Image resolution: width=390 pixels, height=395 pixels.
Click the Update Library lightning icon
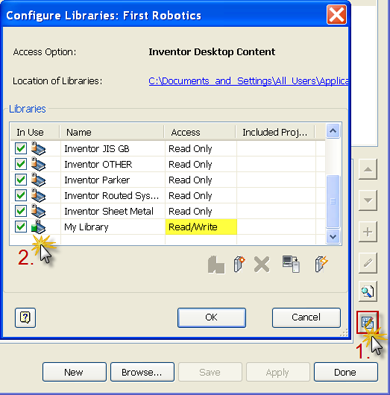tap(321, 264)
